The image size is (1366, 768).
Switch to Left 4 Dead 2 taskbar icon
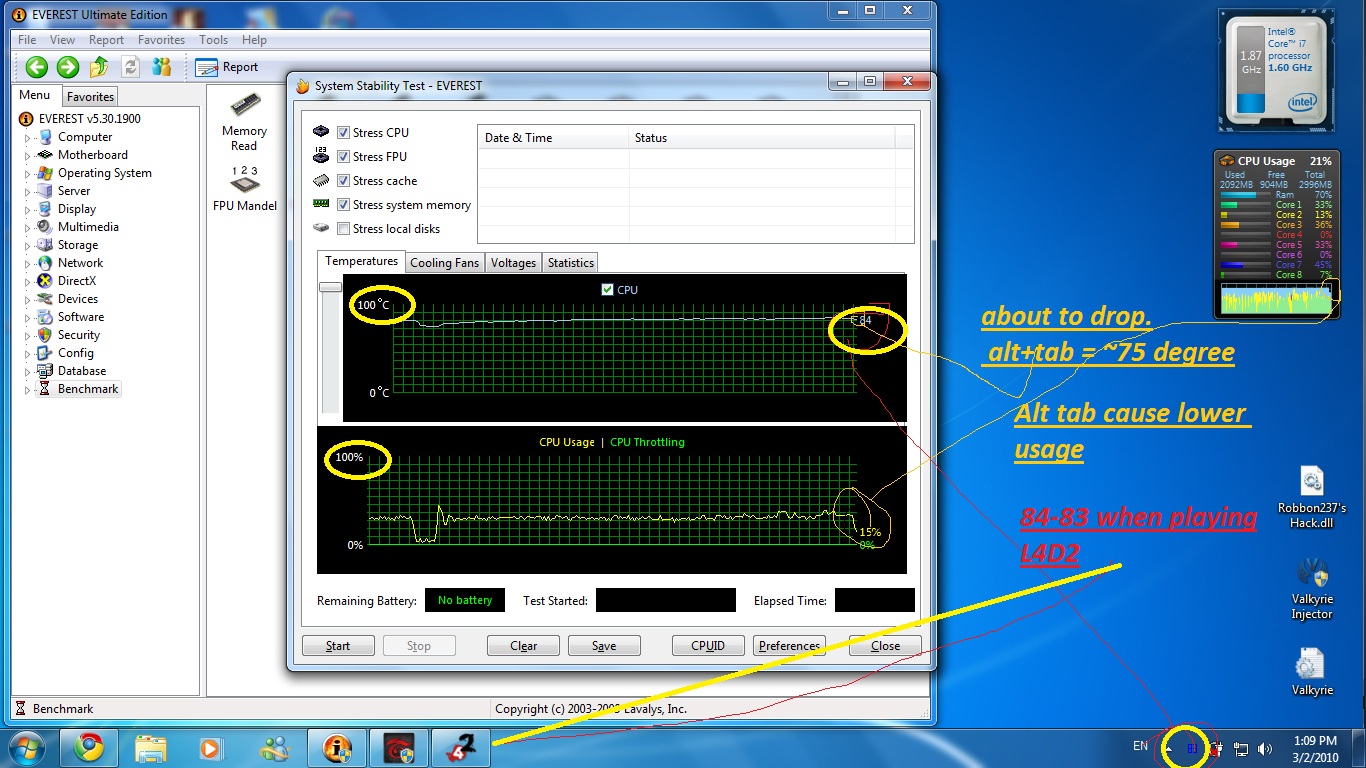pos(461,748)
